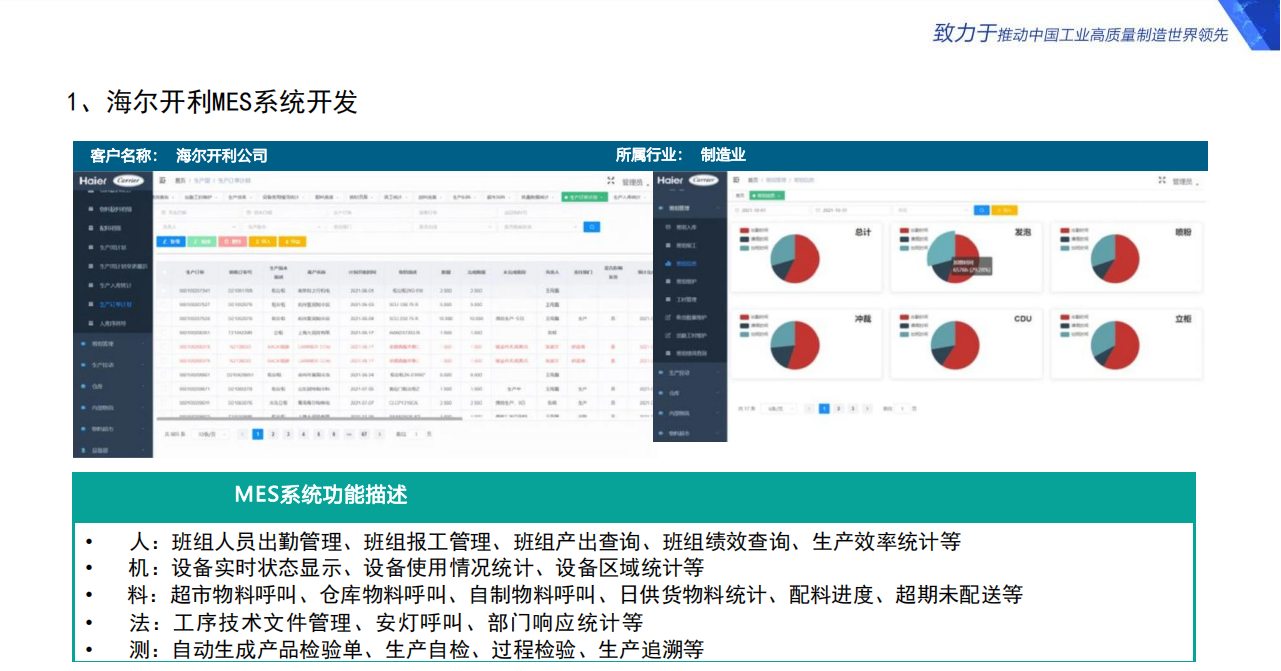Screen dimensions: 1281x671
Task: Tick checkbox of the SCU 250 75 R row
Action: 164,319
